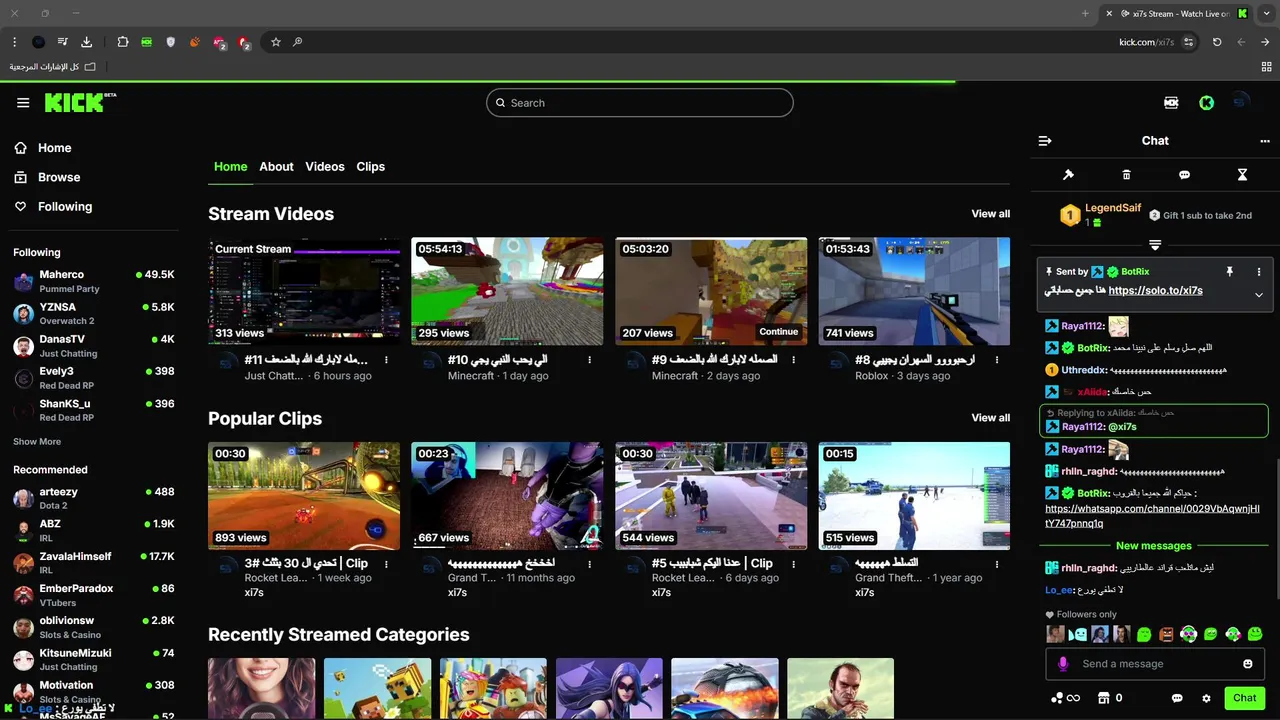View all stream videos

click(x=990, y=214)
